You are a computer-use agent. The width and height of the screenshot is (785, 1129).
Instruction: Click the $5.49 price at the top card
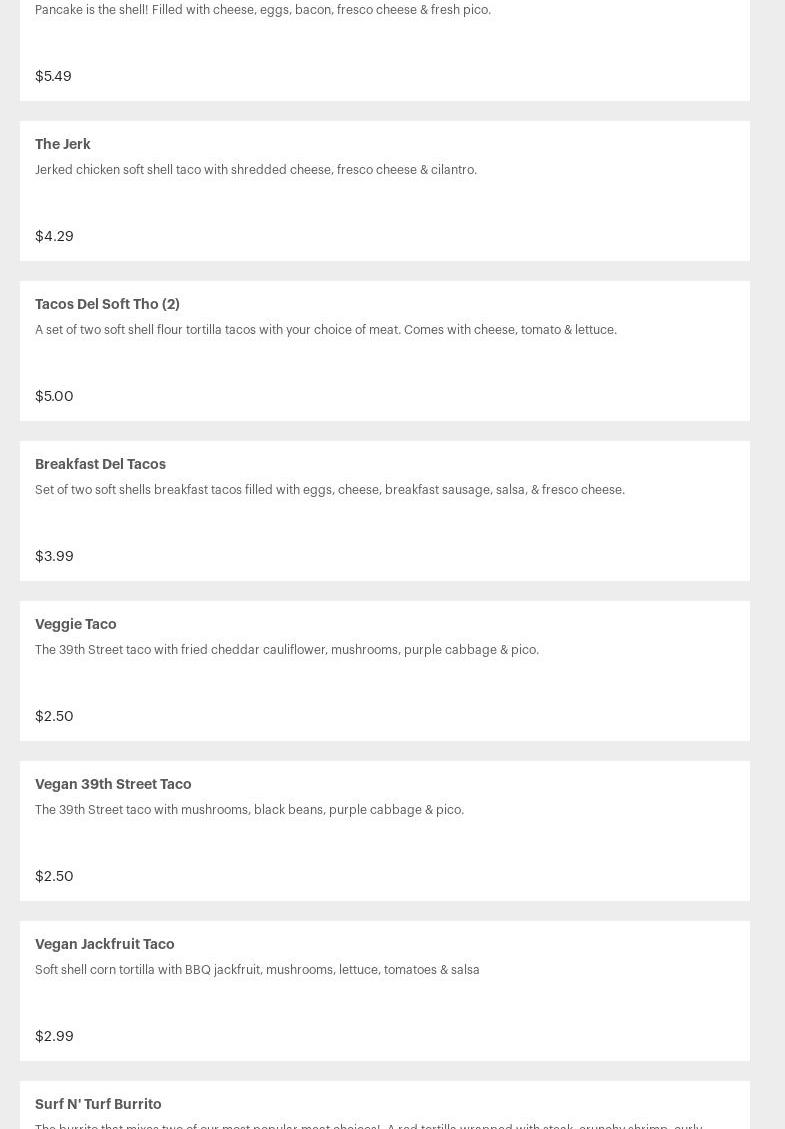click(53, 76)
